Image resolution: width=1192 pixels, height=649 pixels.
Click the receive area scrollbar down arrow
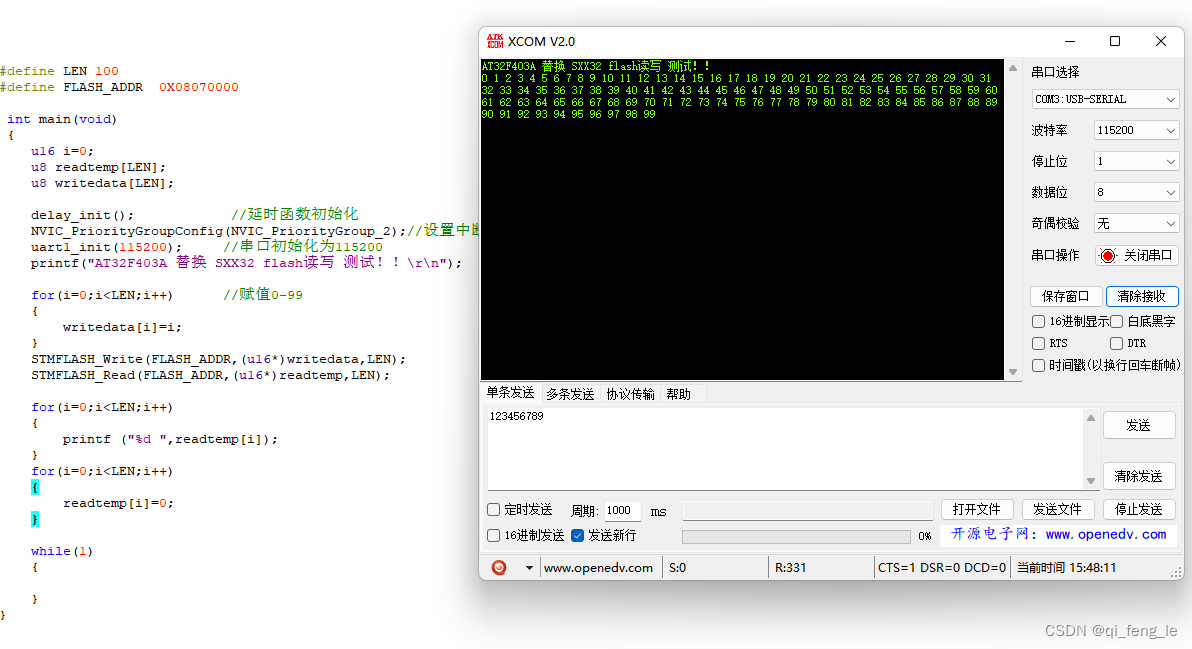[x=1013, y=372]
